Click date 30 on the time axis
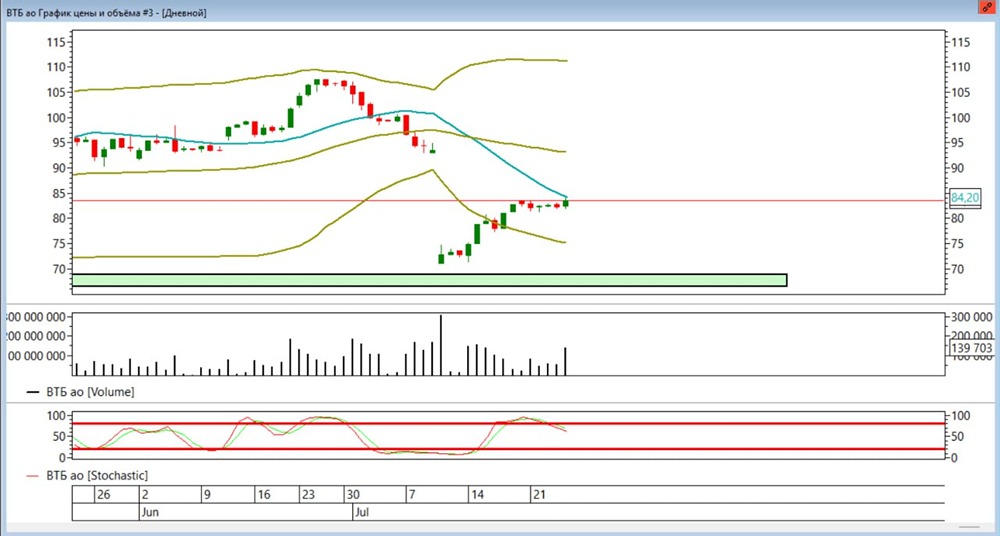 (353, 495)
